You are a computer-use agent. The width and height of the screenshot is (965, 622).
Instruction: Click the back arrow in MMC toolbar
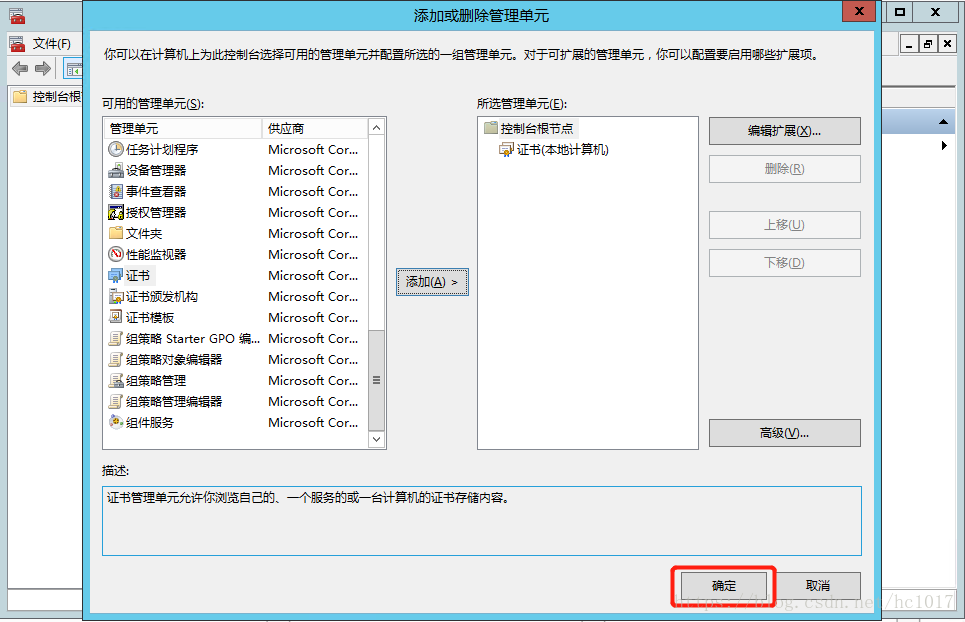[20, 68]
